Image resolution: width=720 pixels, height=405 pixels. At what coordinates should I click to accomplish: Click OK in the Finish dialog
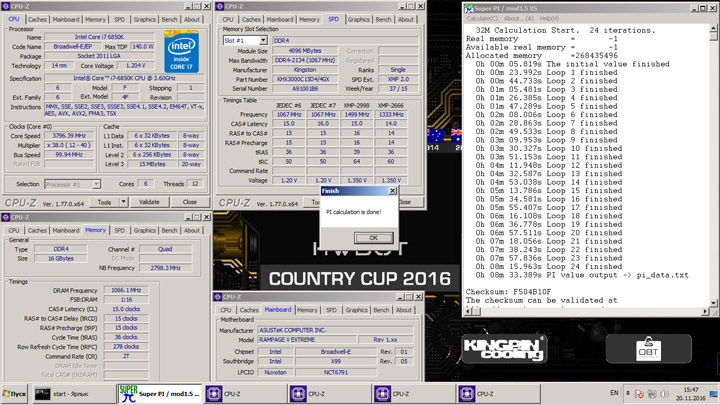(x=373, y=238)
